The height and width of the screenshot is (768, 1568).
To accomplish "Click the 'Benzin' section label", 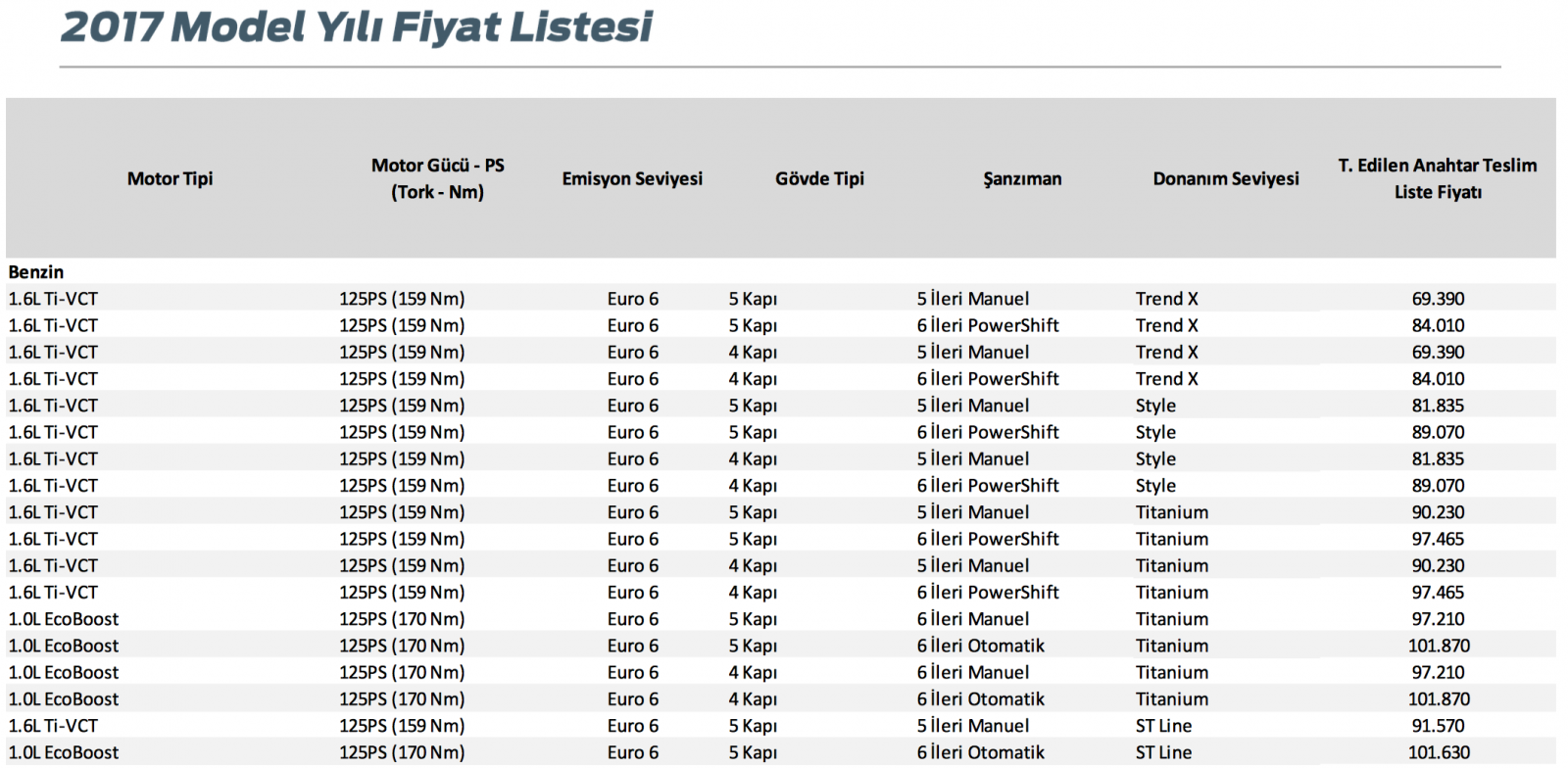I will pyautogui.click(x=36, y=272).
